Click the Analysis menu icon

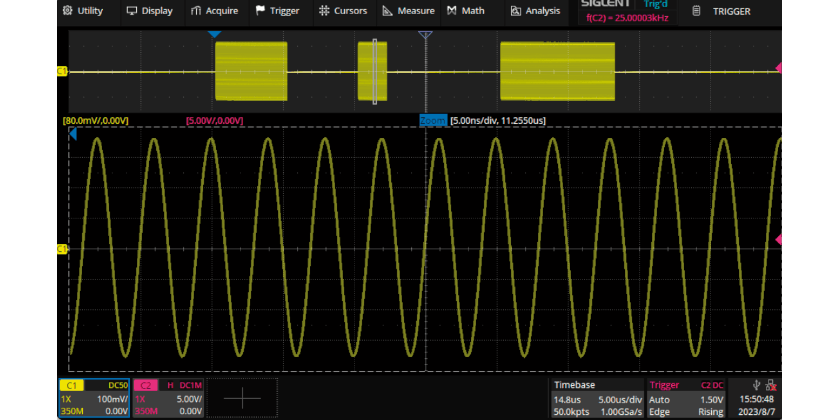(516, 11)
